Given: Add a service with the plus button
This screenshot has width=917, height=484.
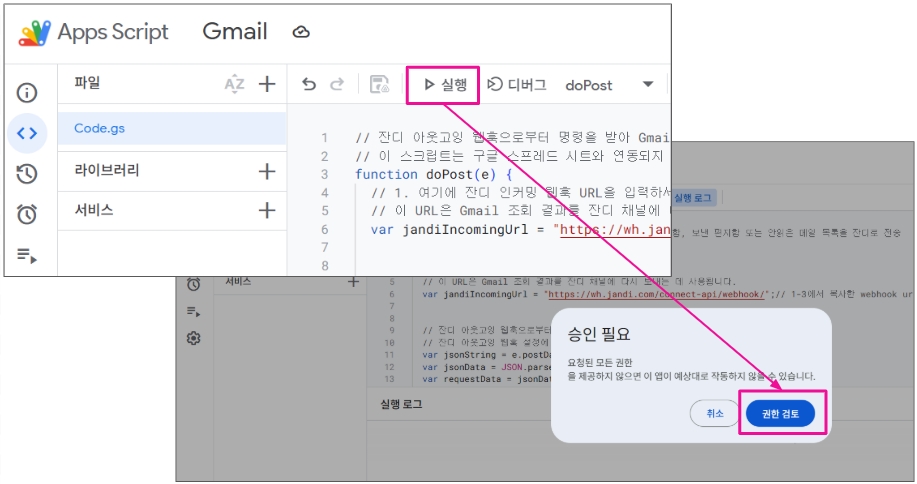Looking at the screenshot, I should click(x=266, y=210).
